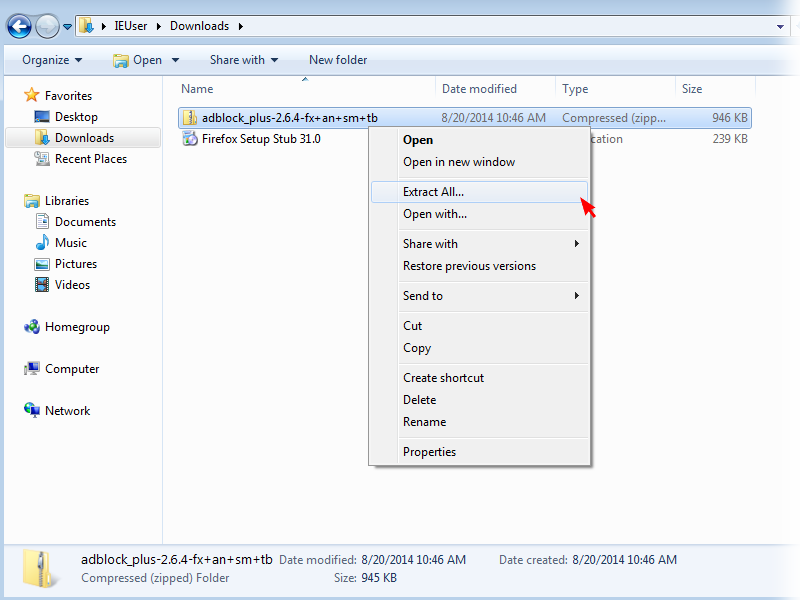Select the Network label in sidebar
Image resolution: width=800 pixels, height=600 pixels.
[x=67, y=411]
